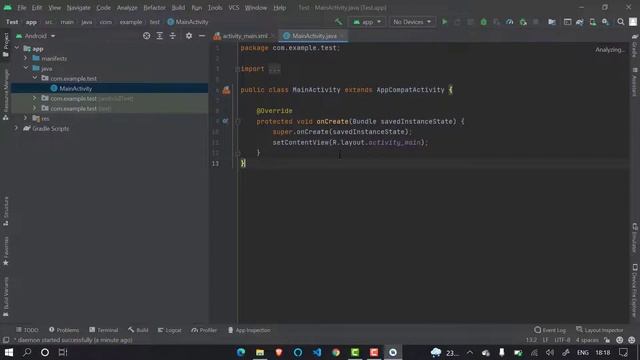Click the happy face feedback icon in status bar
The height and width of the screenshot is (360, 640).
(x=620, y=340)
